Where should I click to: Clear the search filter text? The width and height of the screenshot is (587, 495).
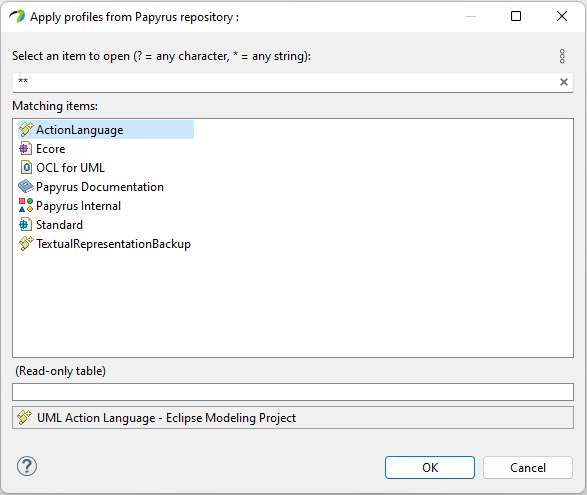click(563, 82)
